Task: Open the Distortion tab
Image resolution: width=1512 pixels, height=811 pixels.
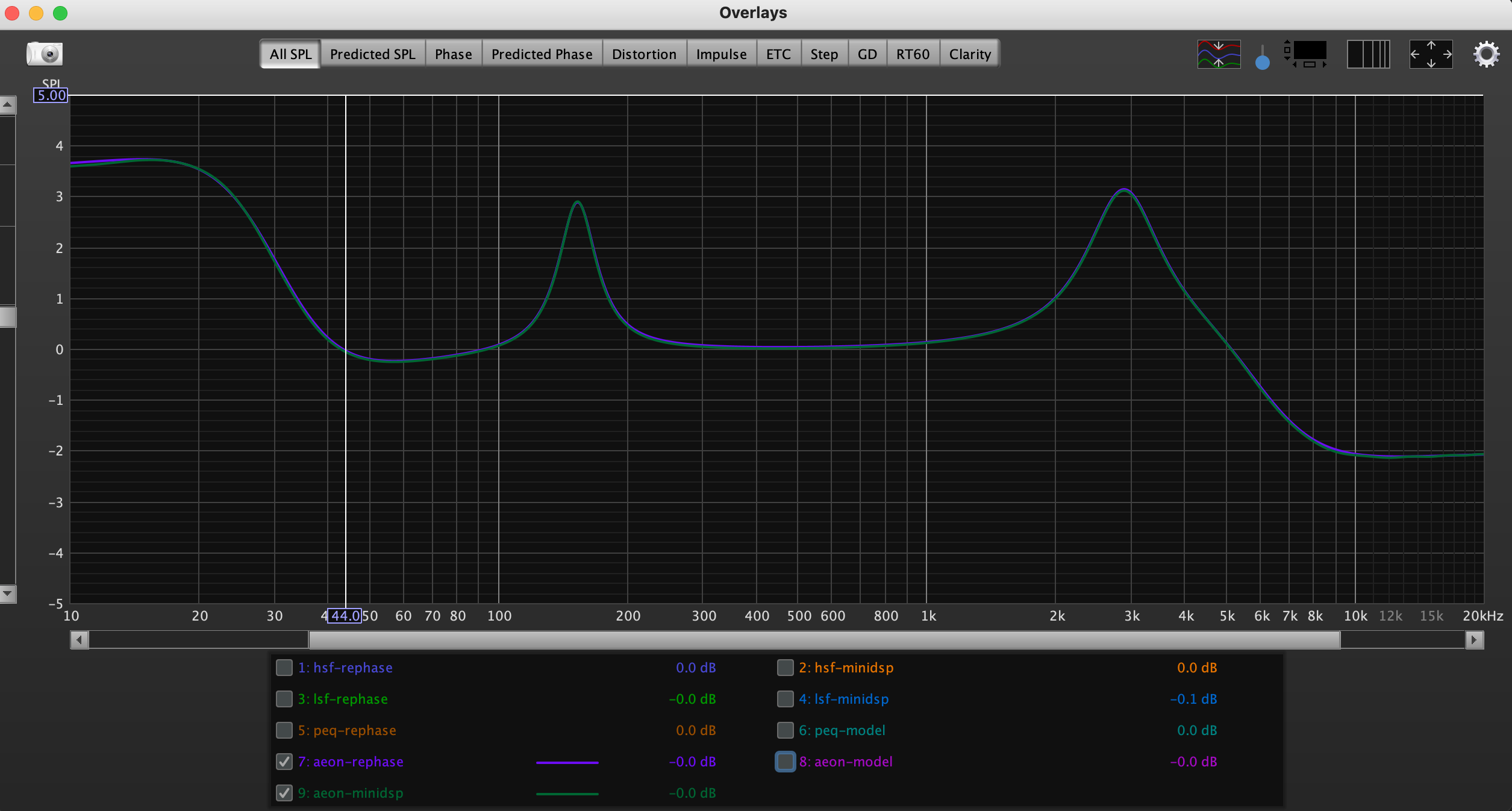Action: [645, 54]
